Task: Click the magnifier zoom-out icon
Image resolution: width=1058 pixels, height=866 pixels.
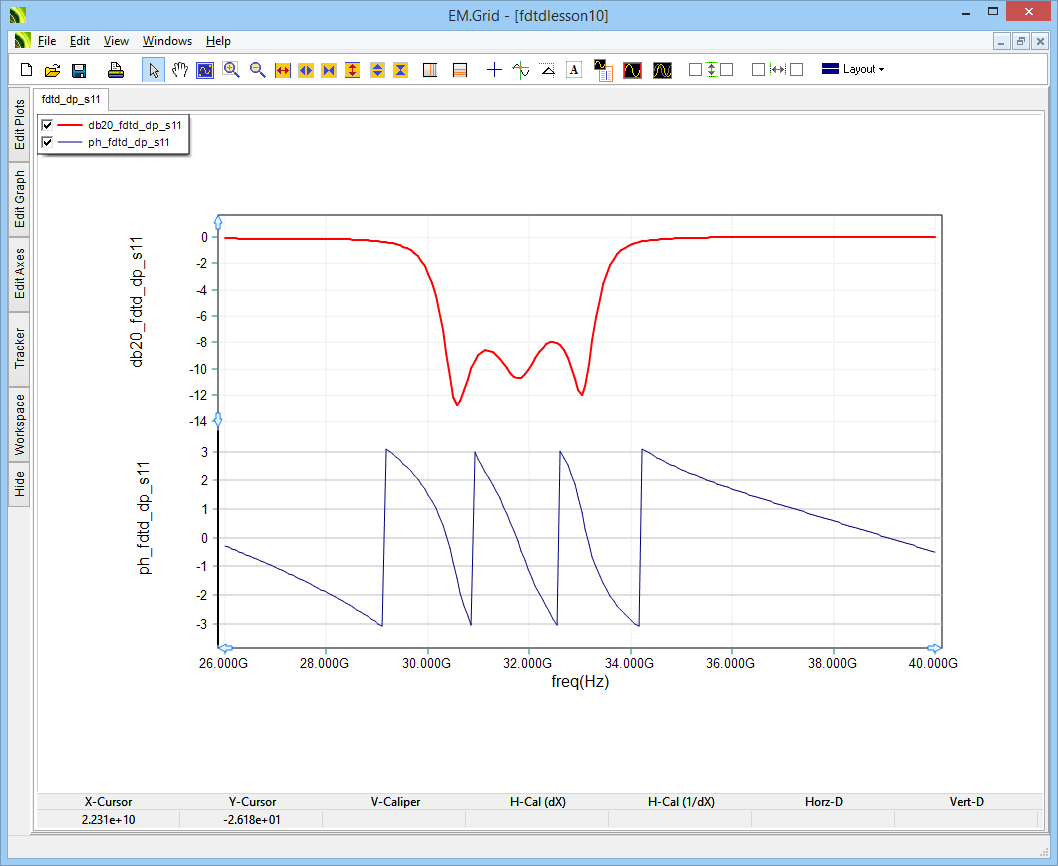Action: point(257,70)
